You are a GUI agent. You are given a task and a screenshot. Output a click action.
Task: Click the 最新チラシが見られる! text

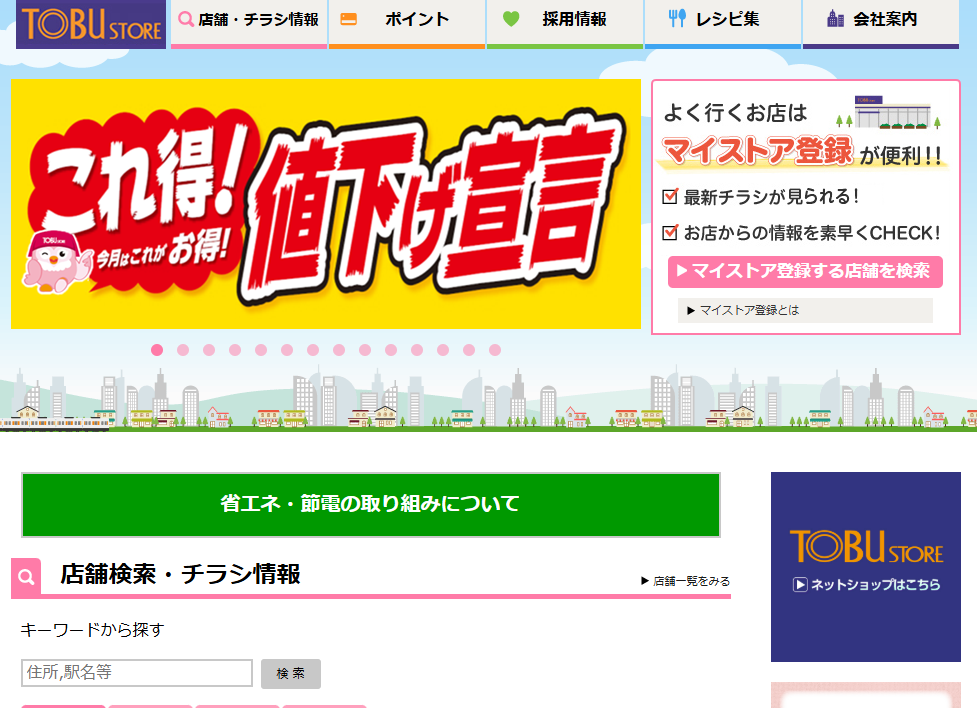(771, 197)
